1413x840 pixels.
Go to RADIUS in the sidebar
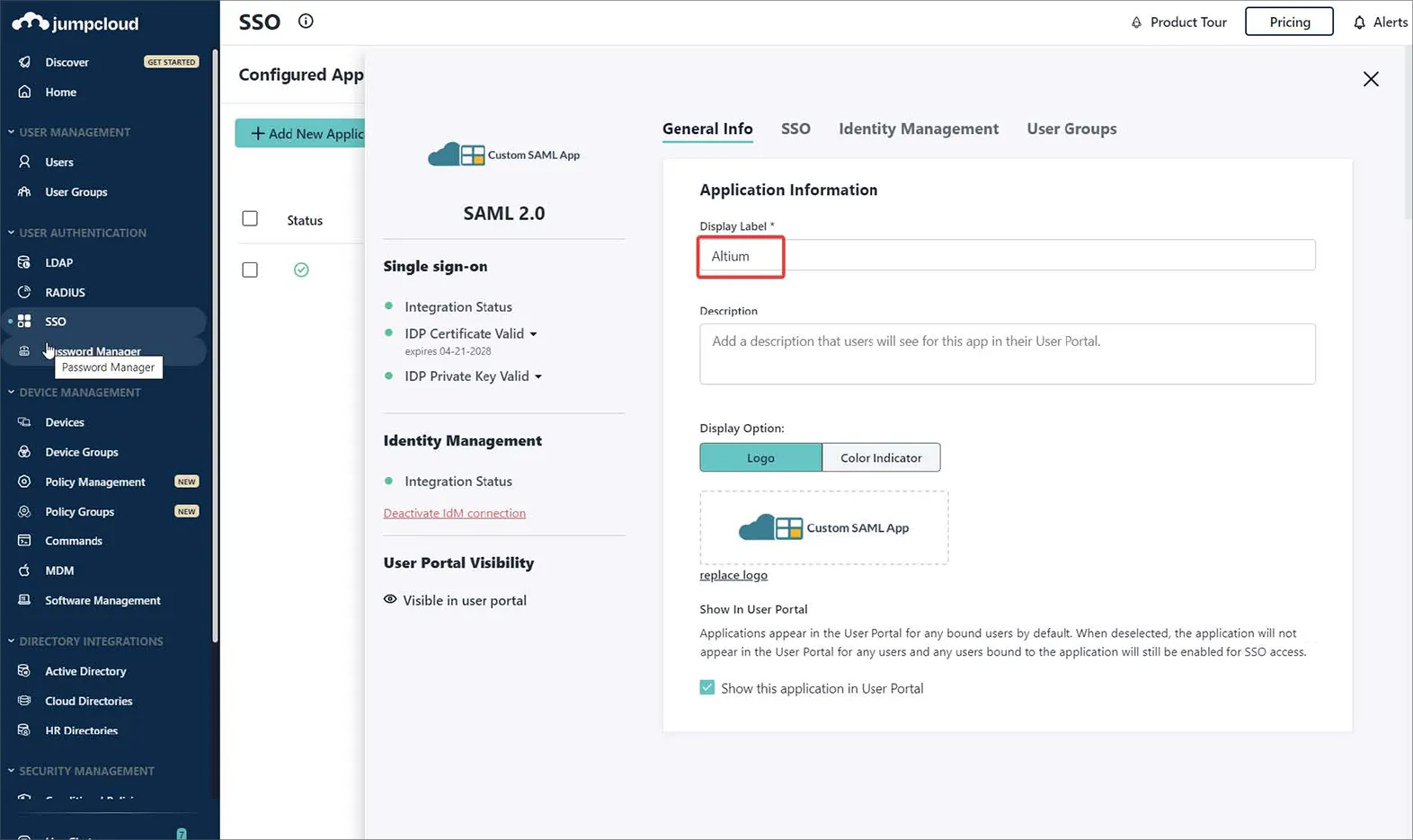(65, 292)
